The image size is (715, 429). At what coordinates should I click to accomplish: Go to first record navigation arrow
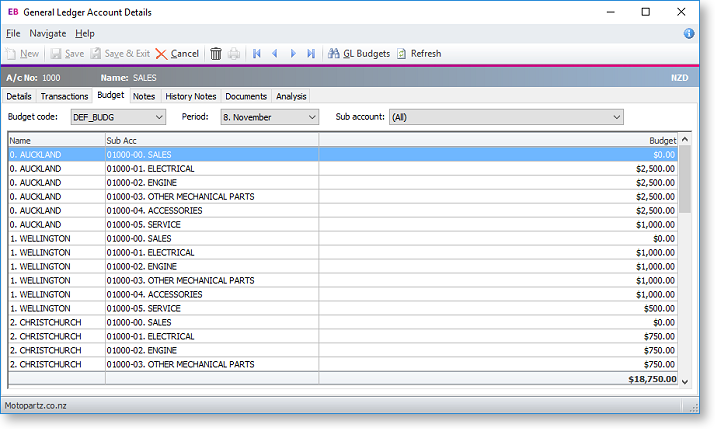pos(257,53)
